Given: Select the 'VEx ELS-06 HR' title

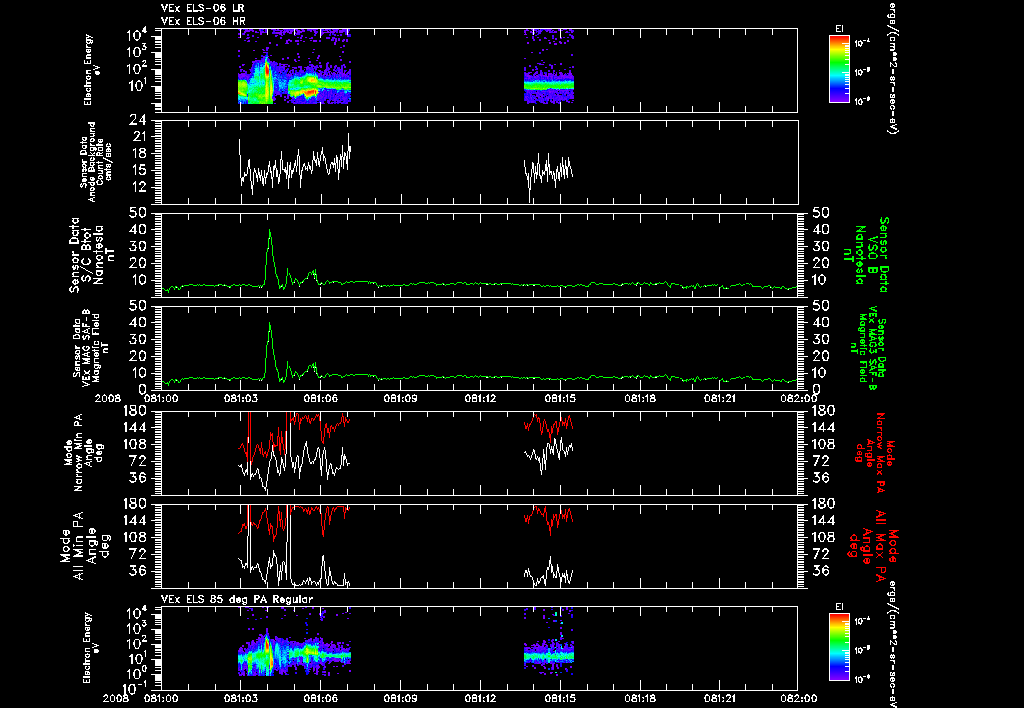Looking at the screenshot, I should point(203,21).
